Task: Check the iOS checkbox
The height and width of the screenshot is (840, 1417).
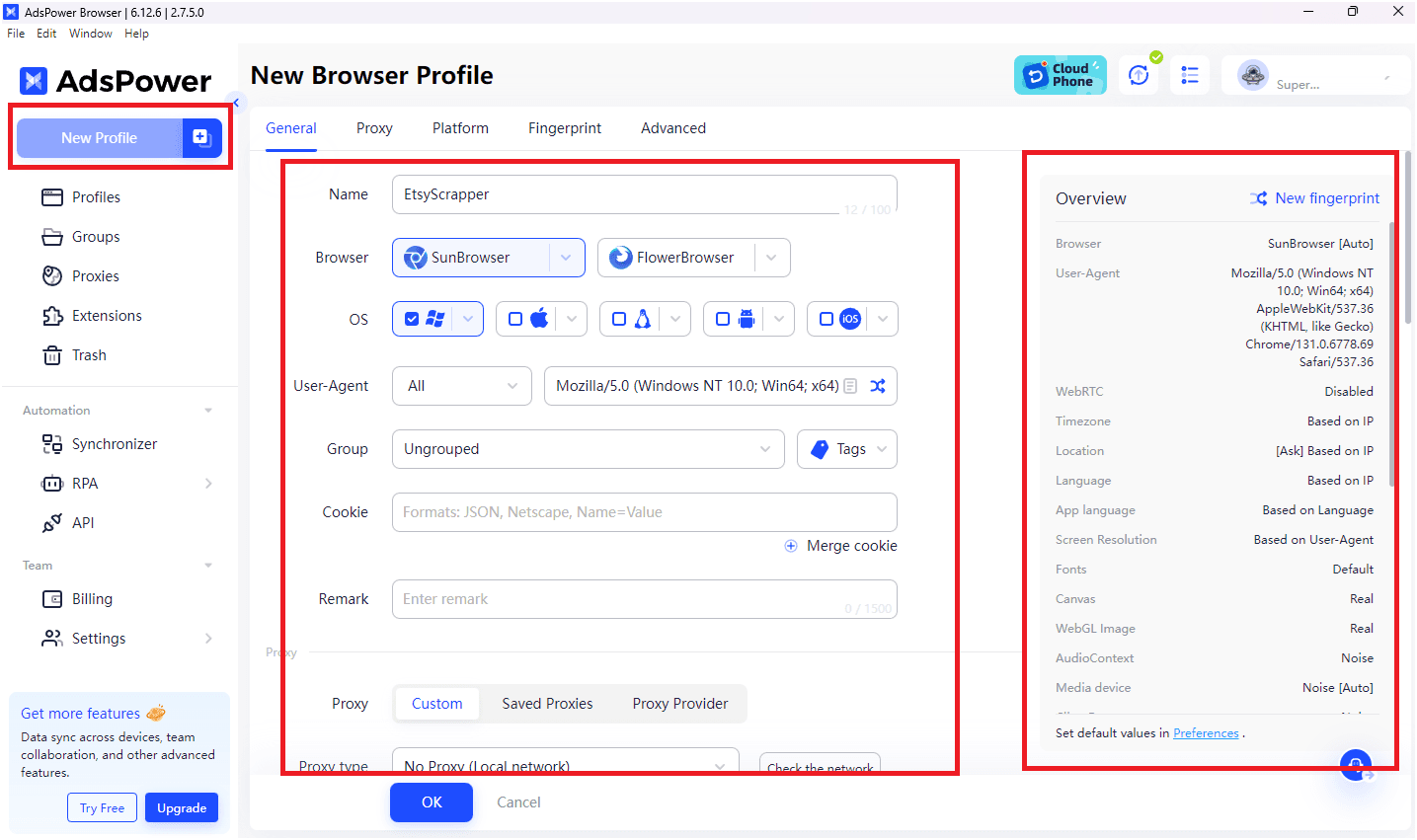Action: click(826, 318)
